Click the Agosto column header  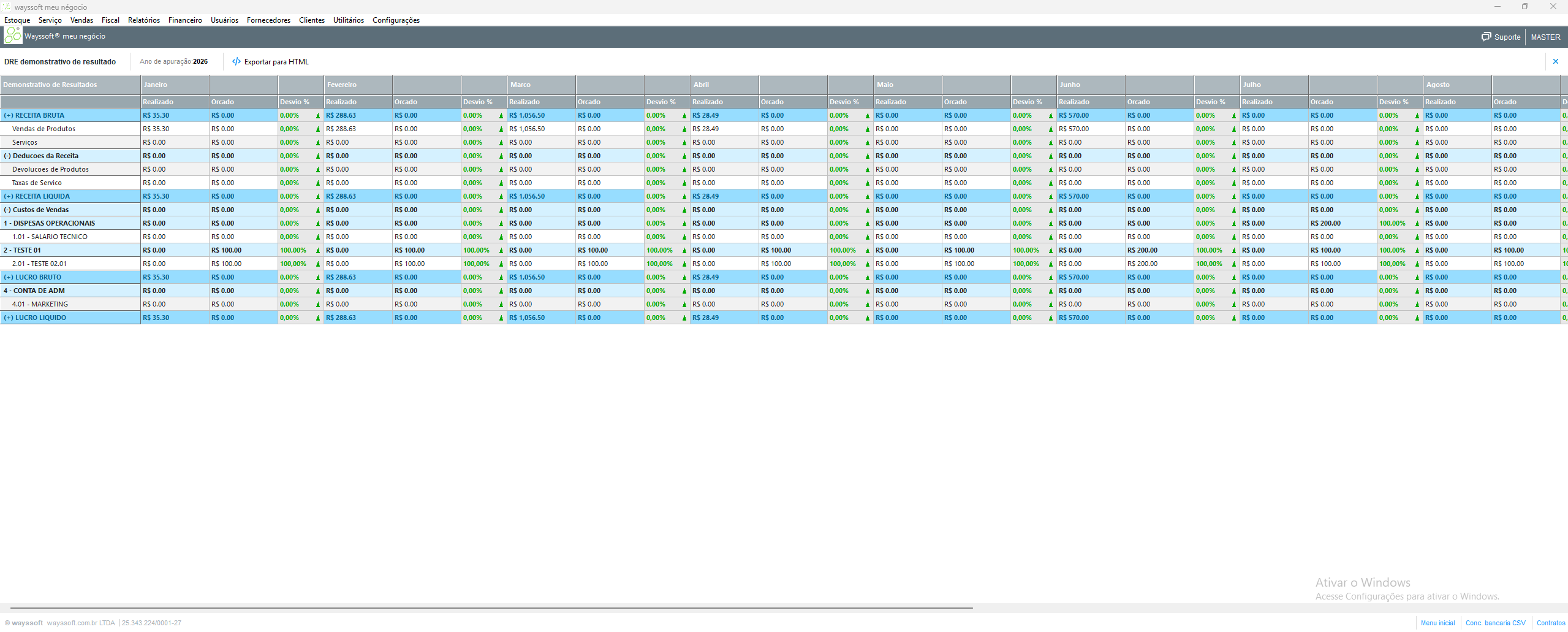tap(1457, 85)
